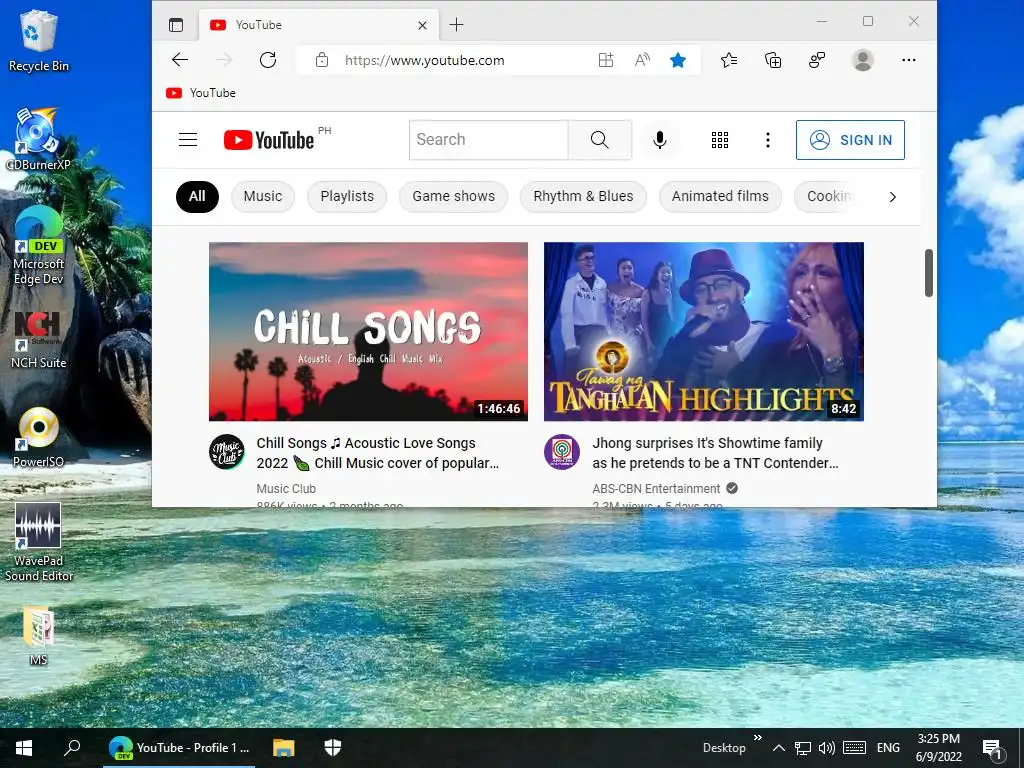Select the YouTube browser tab
Image resolution: width=1024 pixels, height=768 pixels.
(319, 25)
